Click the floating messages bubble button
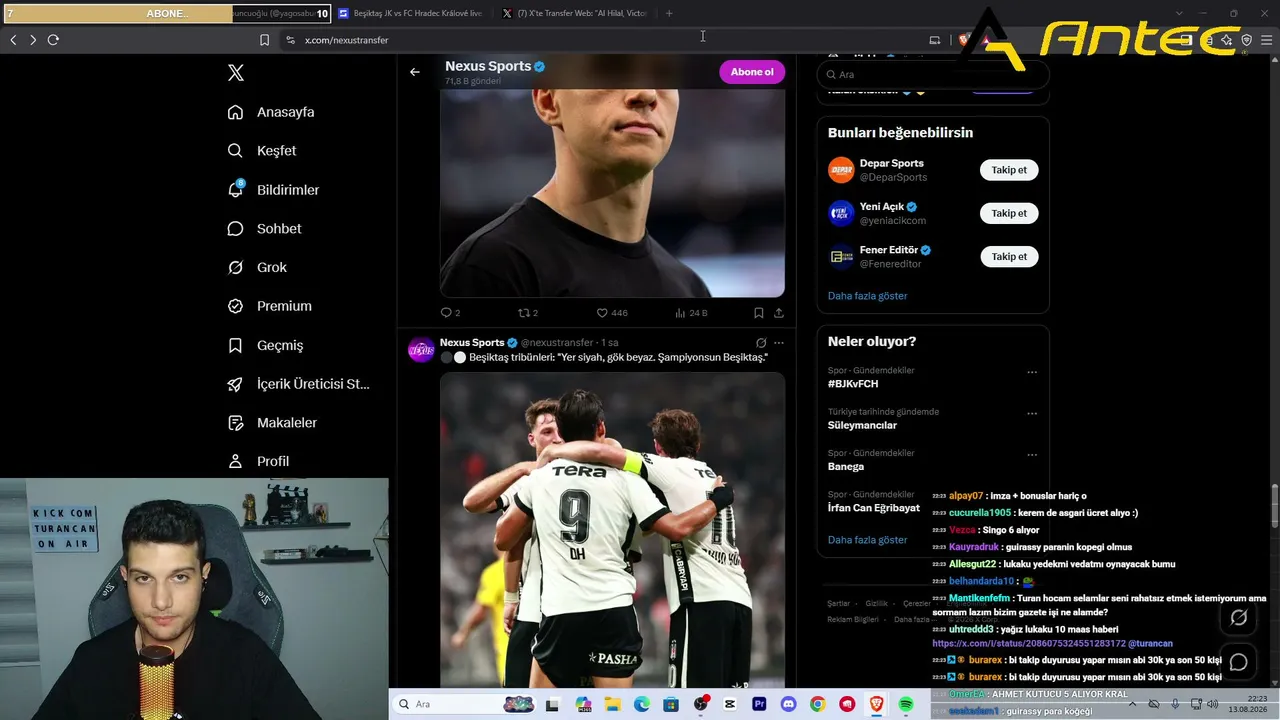1280x720 pixels. (x=1239, y=662)
